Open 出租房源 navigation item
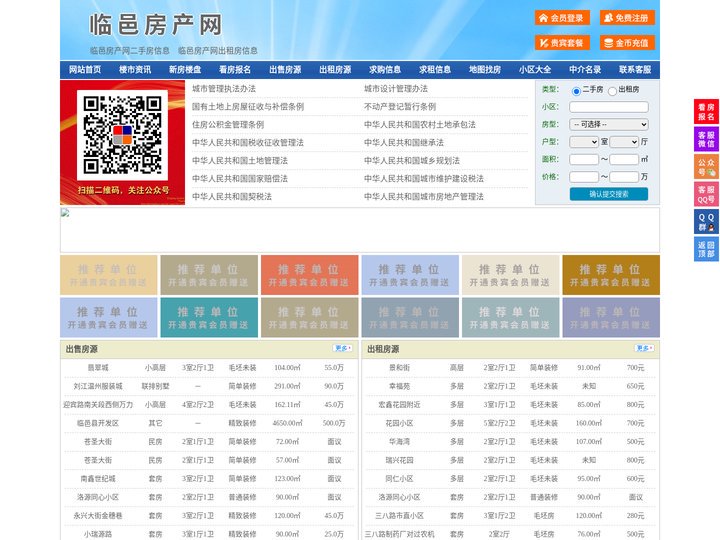Viewport: 720px width, 540px height. 335,70
